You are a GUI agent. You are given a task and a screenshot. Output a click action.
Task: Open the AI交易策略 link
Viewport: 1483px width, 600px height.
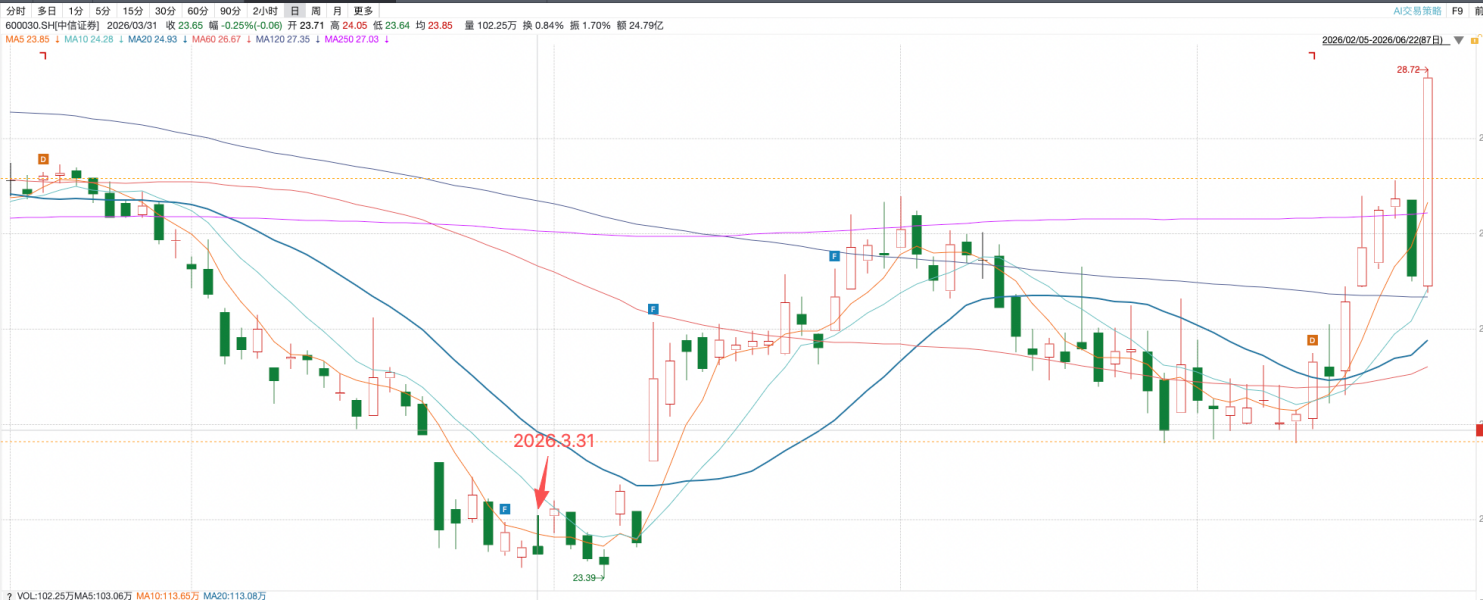(x=1418, y=10)
